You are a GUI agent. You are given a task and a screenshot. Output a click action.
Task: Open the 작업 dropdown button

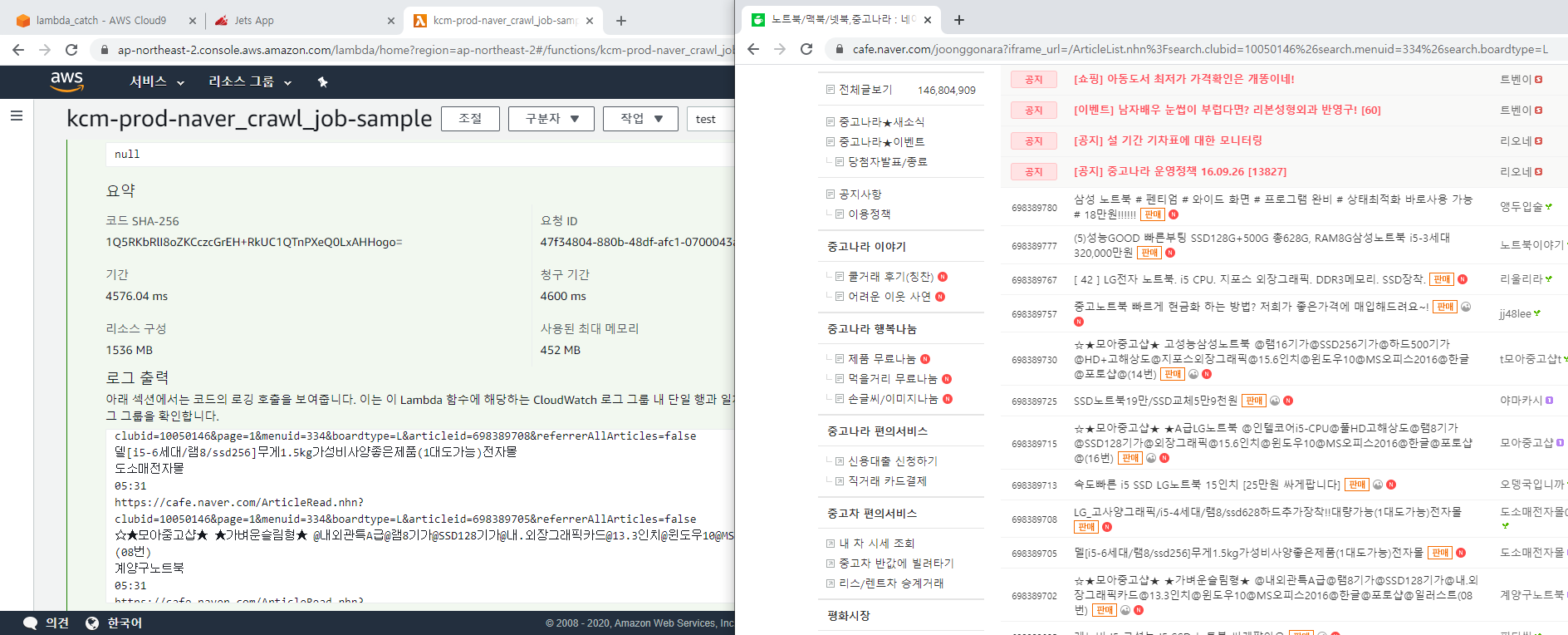[640, 119]
